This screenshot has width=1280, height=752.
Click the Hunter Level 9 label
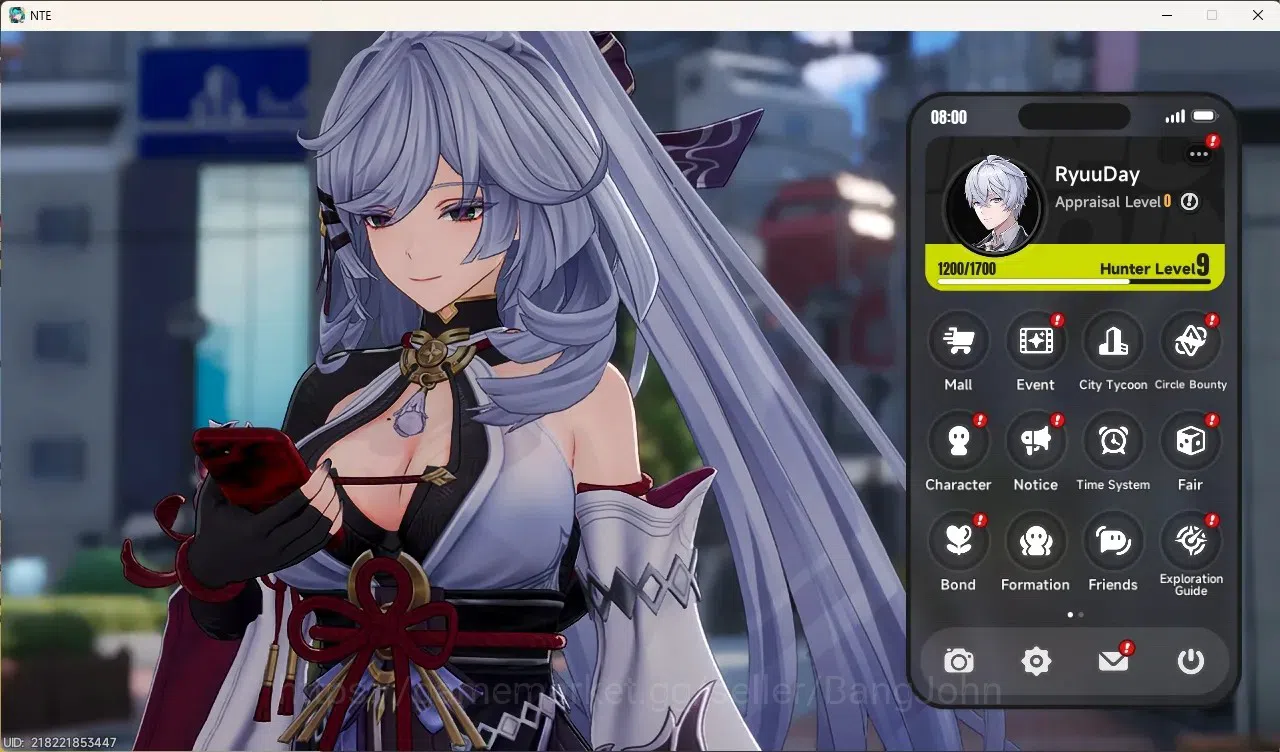(x=1155, y=267)
